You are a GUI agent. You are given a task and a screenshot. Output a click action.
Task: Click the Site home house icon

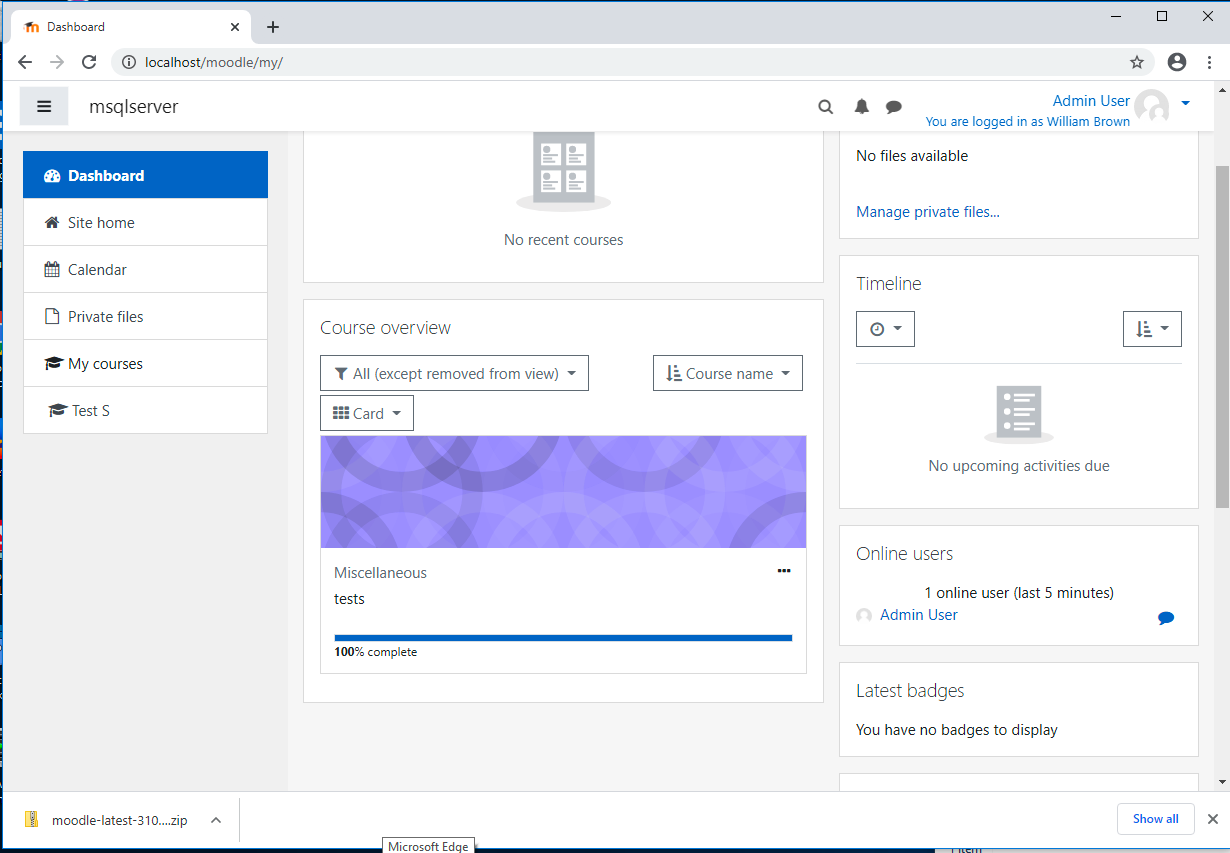(52, 222)
